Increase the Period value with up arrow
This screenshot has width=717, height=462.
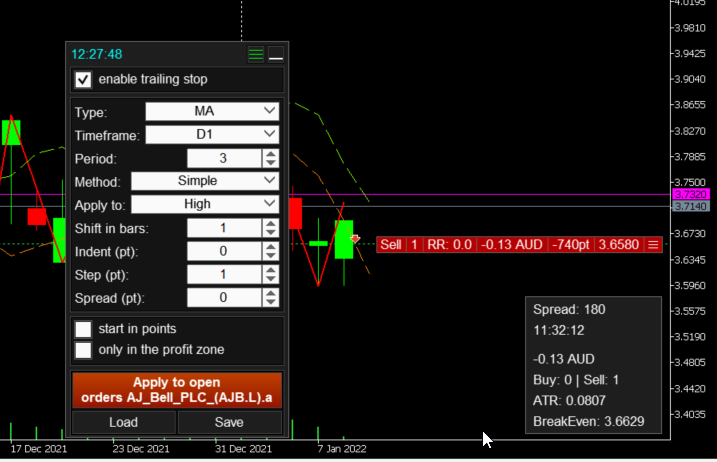pyautogui.click(x=271, y=154)
